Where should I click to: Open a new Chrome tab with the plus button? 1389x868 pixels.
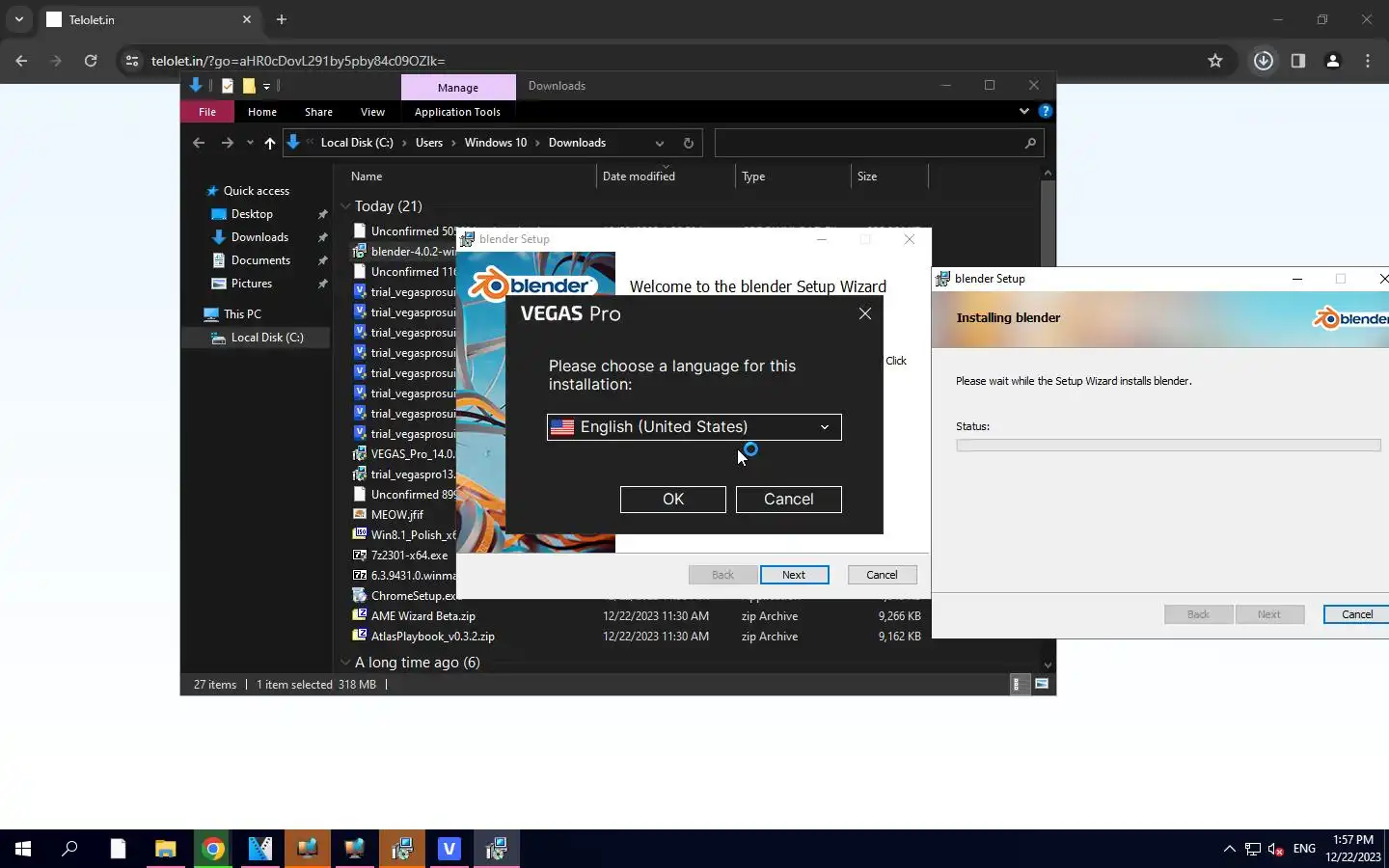point(282,19)
